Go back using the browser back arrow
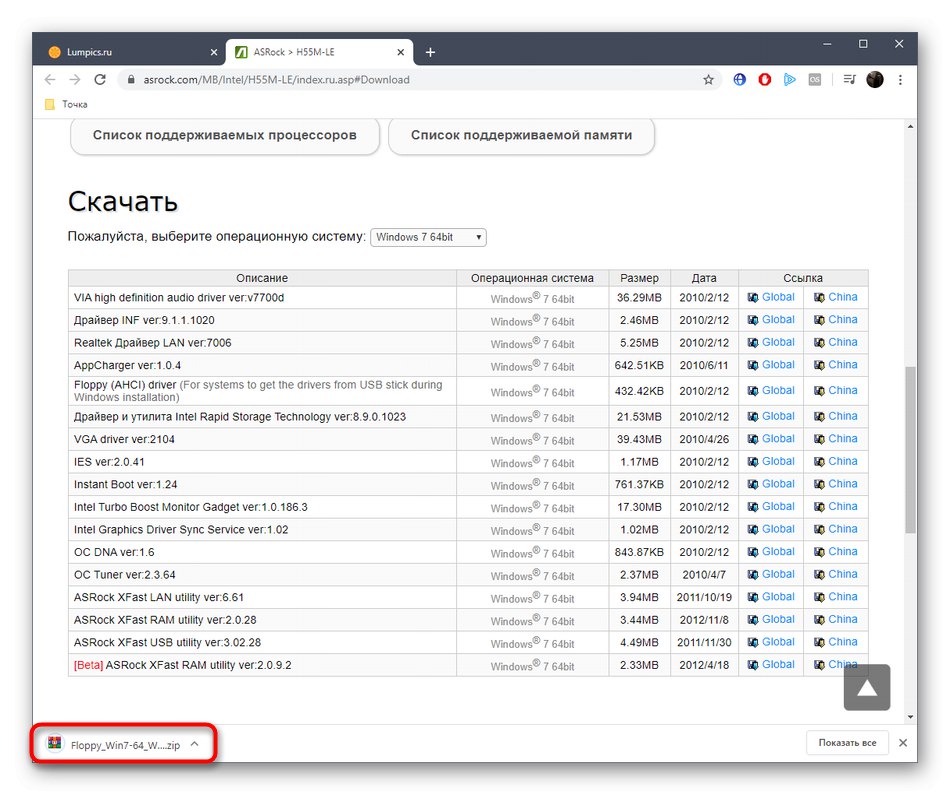Image resolution: width=950 pixels, height=795 pixels. click(x=50, y=79)
